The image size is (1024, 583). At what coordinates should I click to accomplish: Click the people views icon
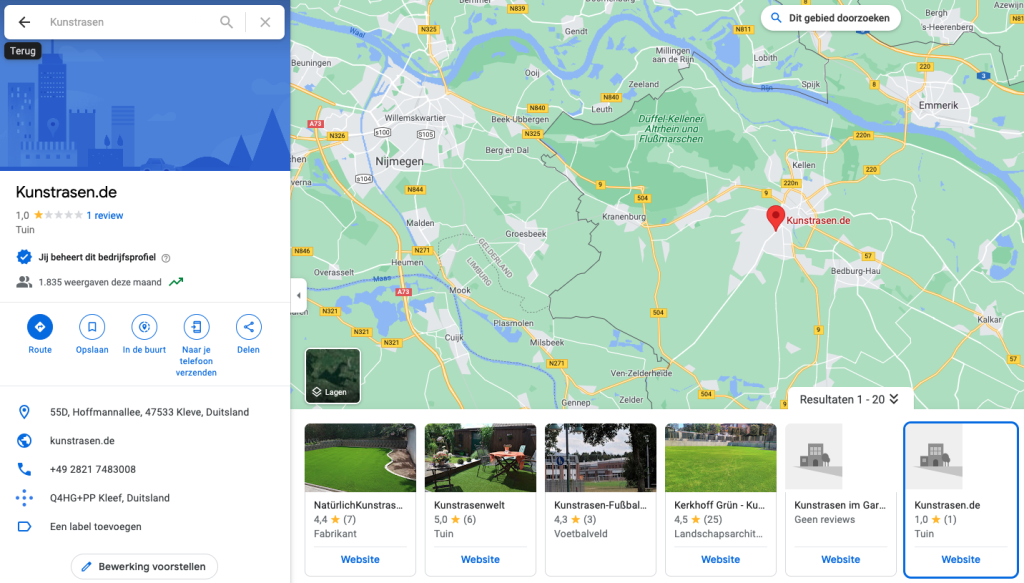[x=24, y=282]
